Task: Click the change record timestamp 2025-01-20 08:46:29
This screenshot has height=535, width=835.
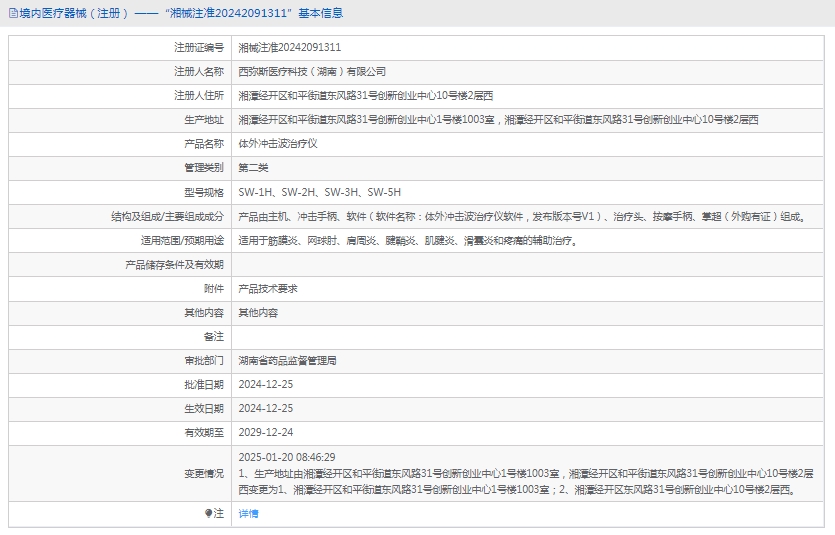Action: click(286, 457)
